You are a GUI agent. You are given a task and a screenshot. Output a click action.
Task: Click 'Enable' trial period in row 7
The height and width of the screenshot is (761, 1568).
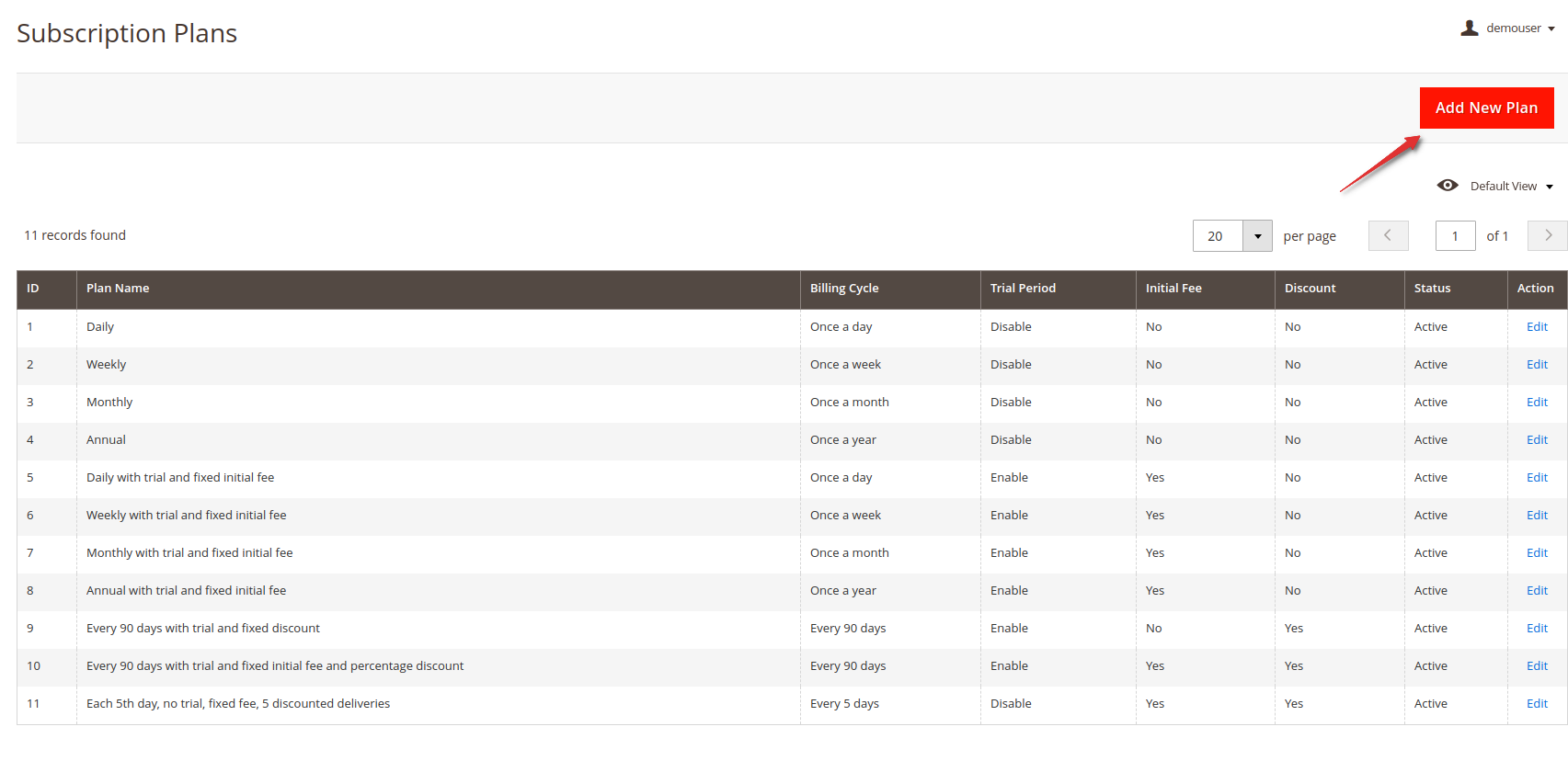pyautogui.click(x=1009, y=553)
